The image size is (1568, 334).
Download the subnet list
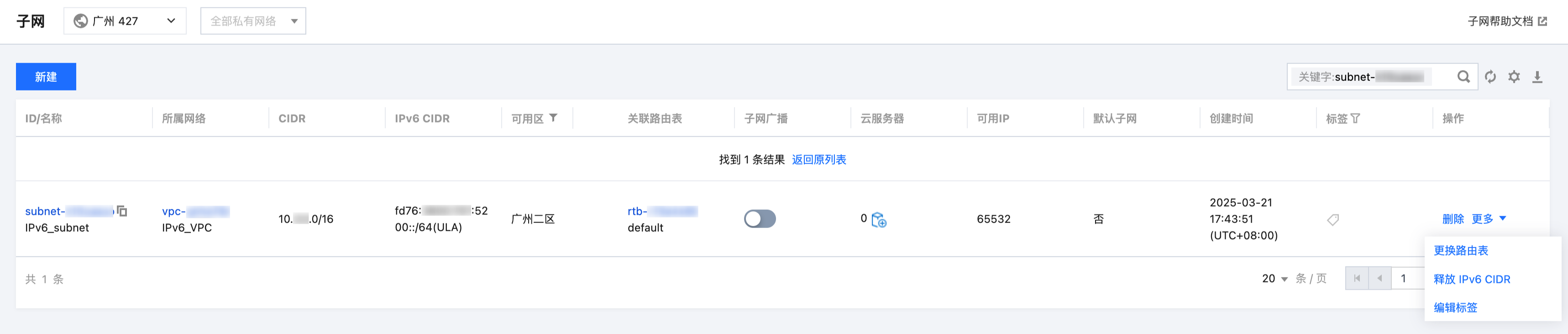[1537, 77]
